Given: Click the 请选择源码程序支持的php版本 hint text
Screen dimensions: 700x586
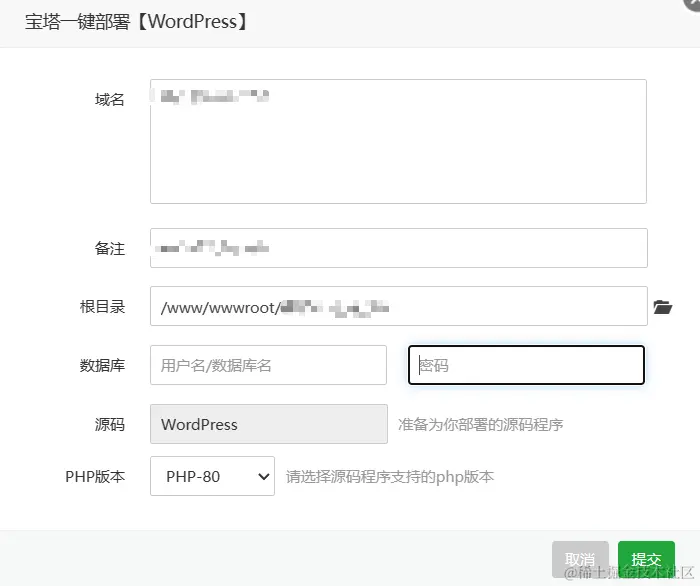Looking at the screenshot, I should pos(390,477).
